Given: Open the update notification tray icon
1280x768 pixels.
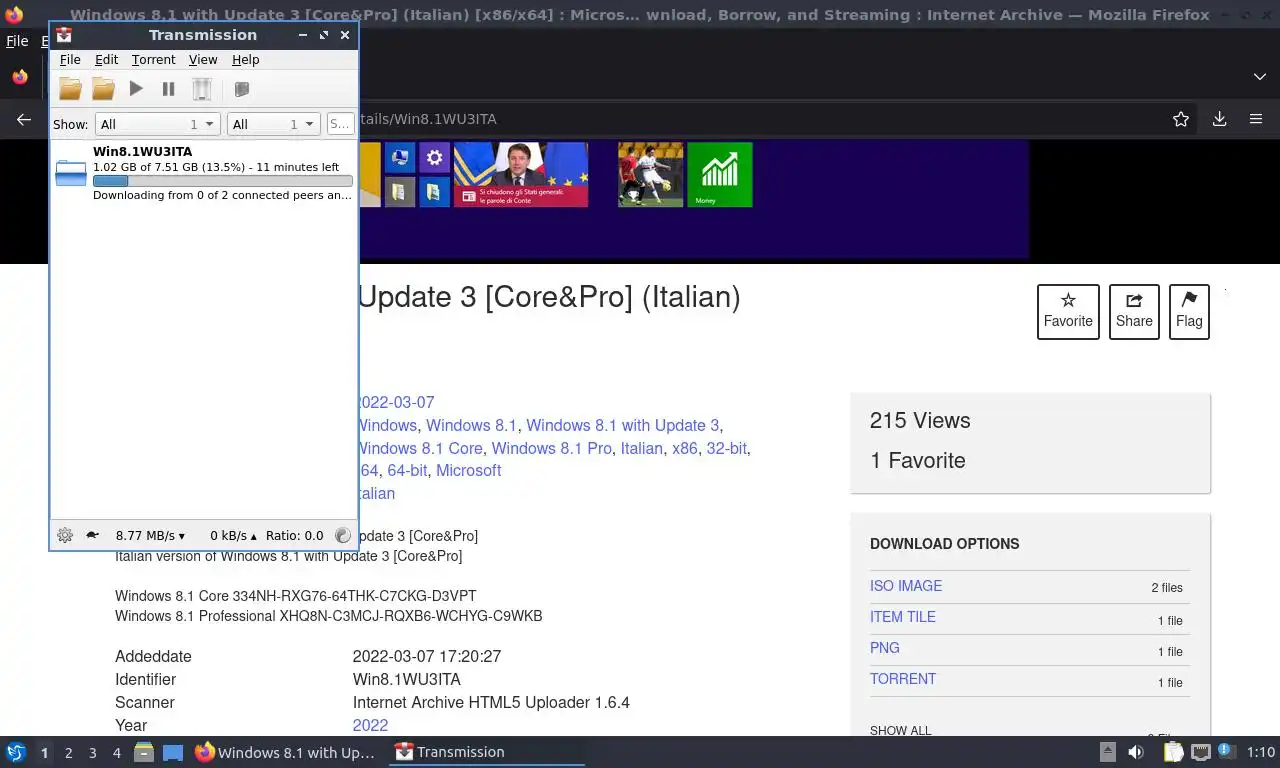Looking at the screenshot, I should (1227, 752).
